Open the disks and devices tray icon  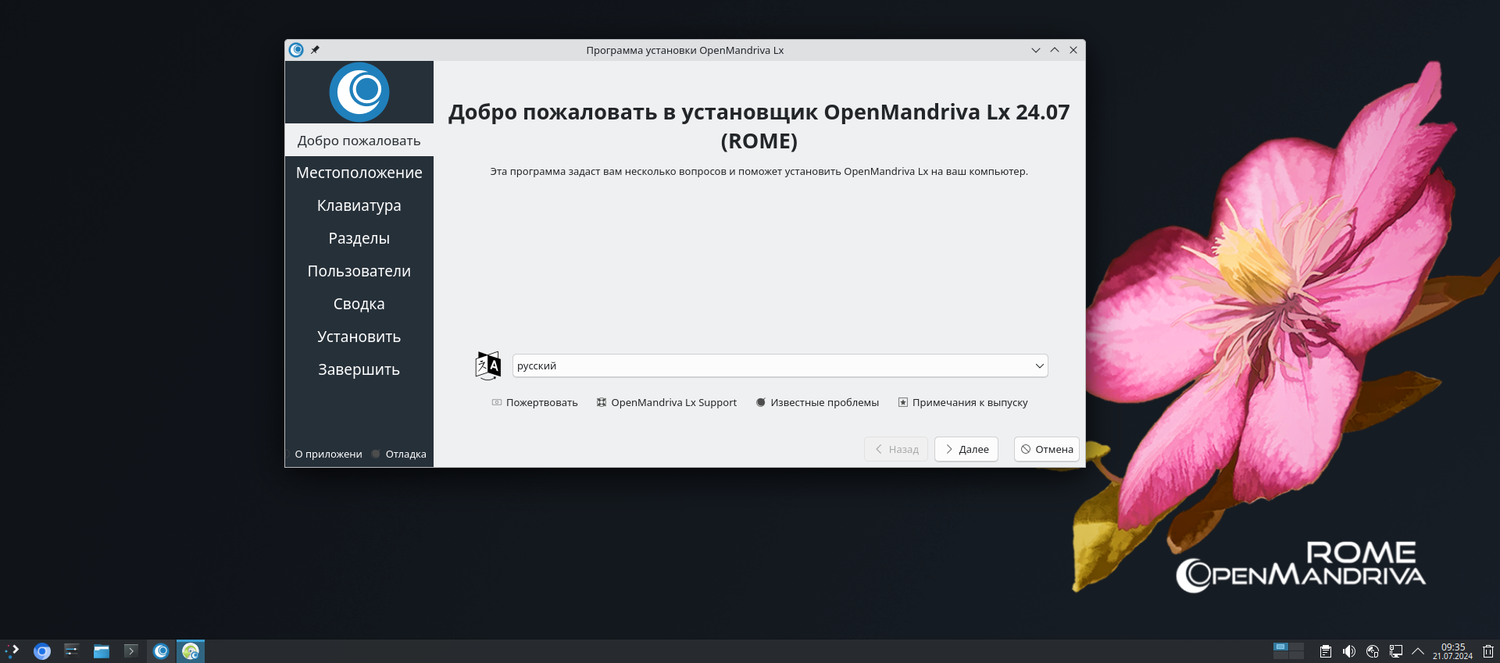click(x=1373, y=651)
